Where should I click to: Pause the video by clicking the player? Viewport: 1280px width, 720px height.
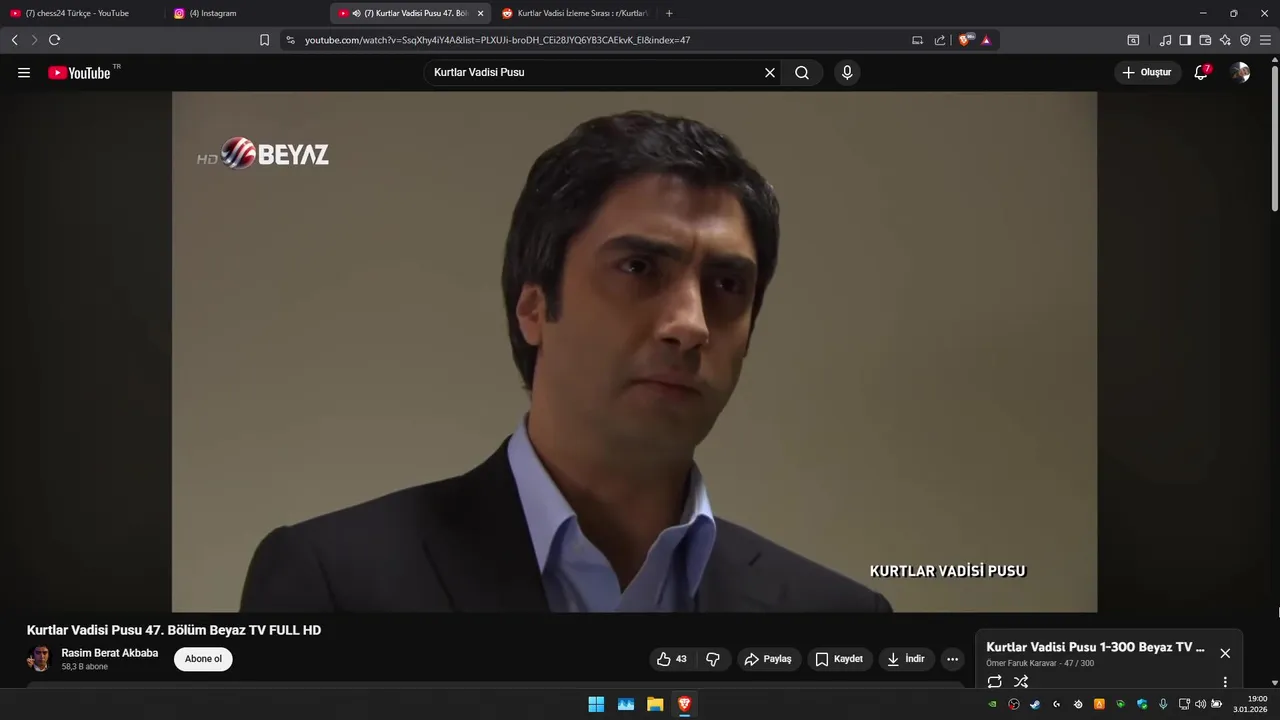(634, 352)
